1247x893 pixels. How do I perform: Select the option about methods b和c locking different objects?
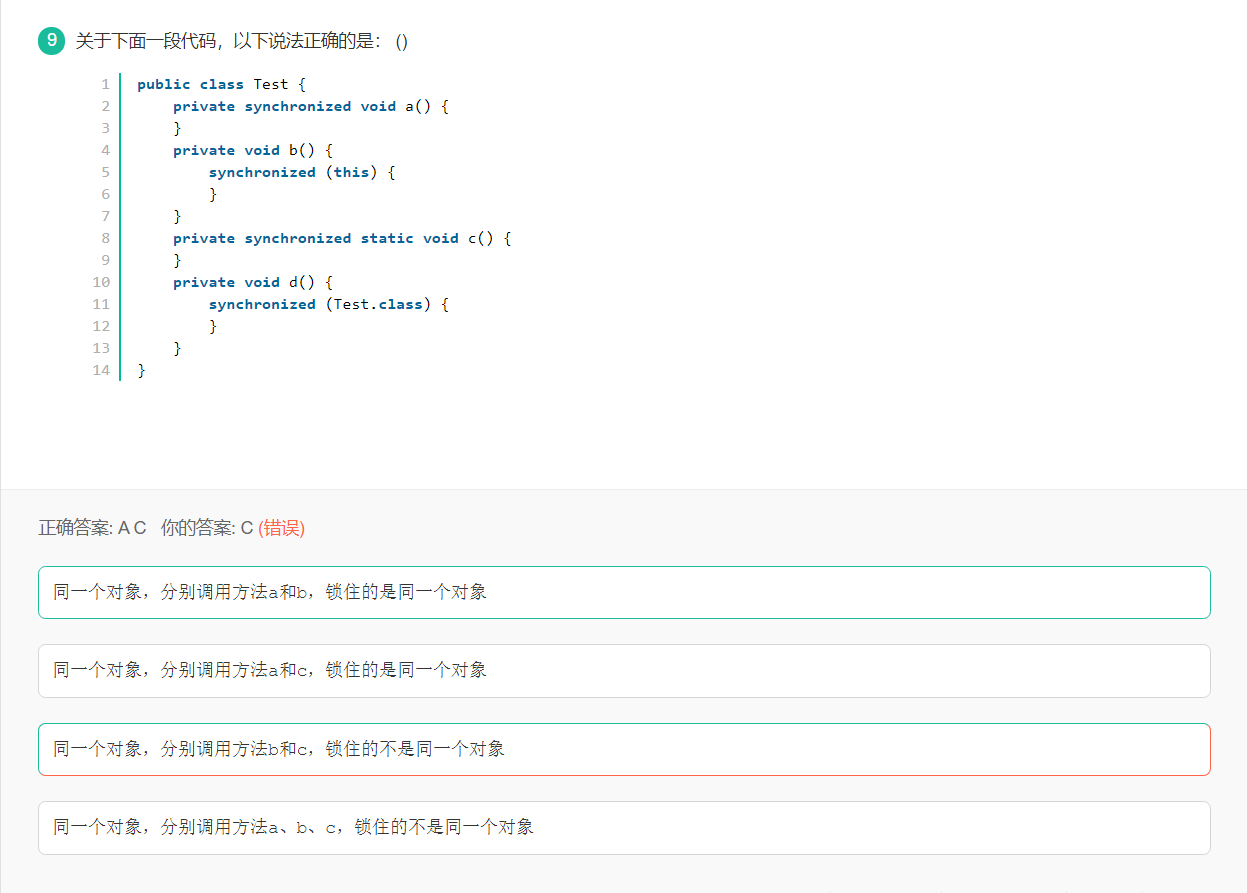tap(623, 749)
